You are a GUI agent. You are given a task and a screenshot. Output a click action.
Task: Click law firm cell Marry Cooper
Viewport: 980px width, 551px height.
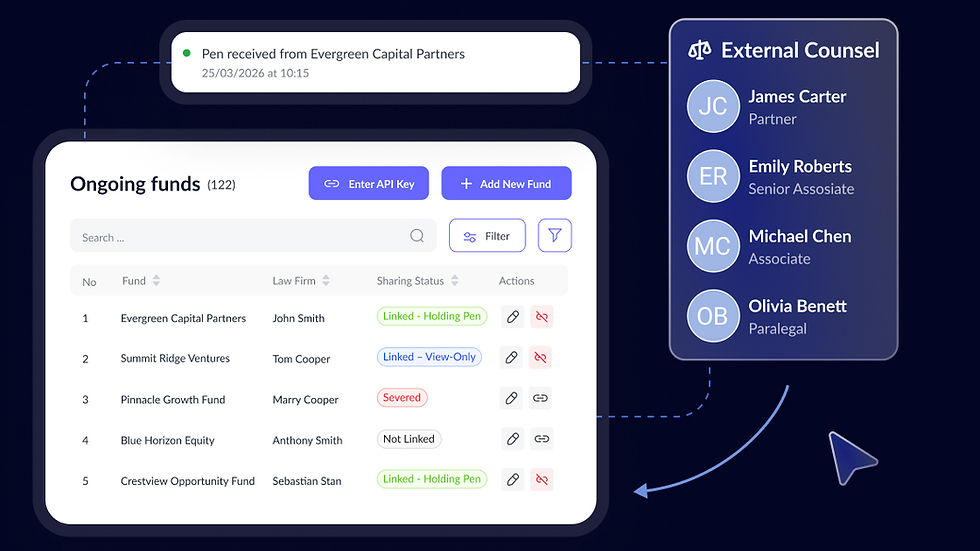305,400
